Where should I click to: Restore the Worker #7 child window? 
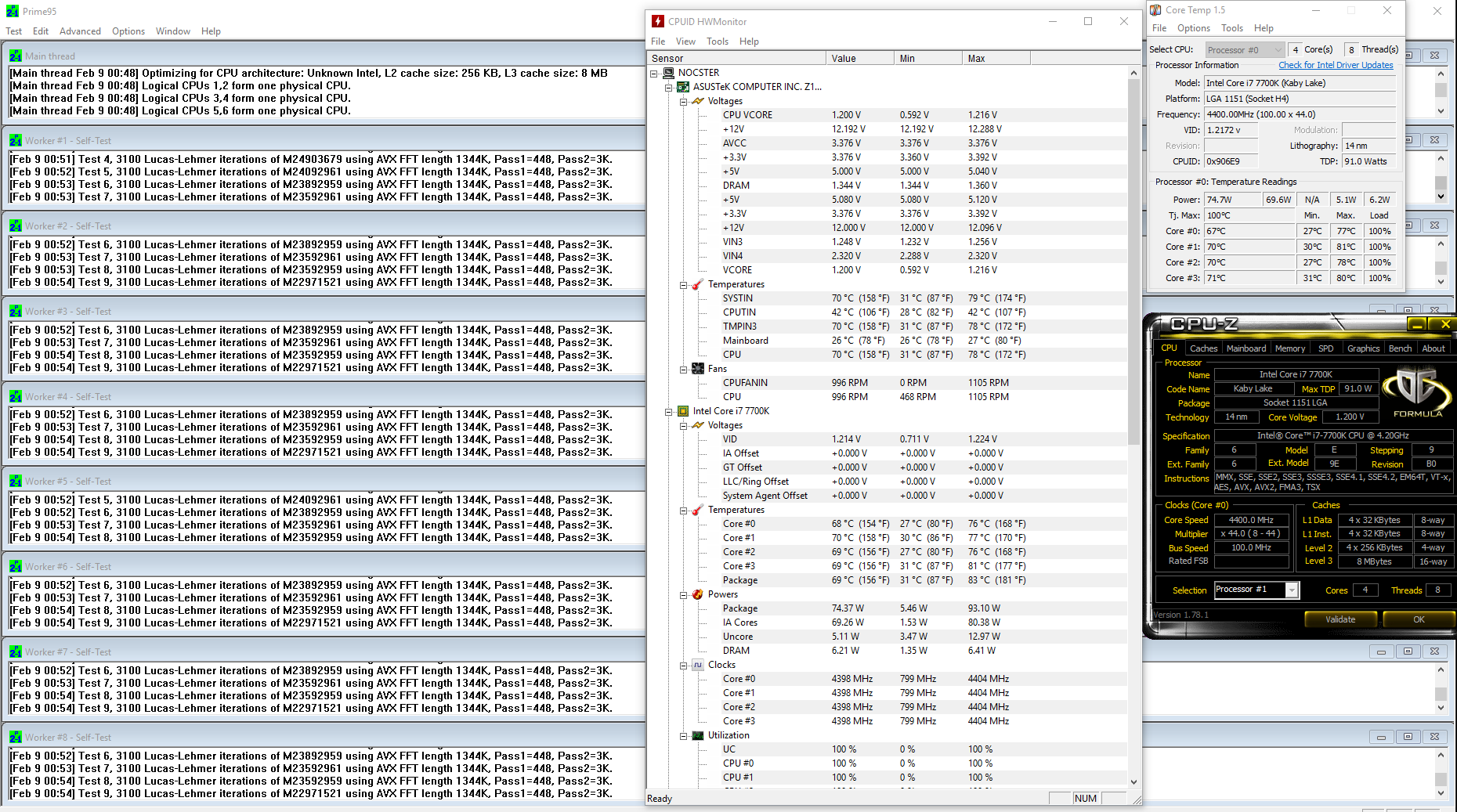click(1408, 651)
